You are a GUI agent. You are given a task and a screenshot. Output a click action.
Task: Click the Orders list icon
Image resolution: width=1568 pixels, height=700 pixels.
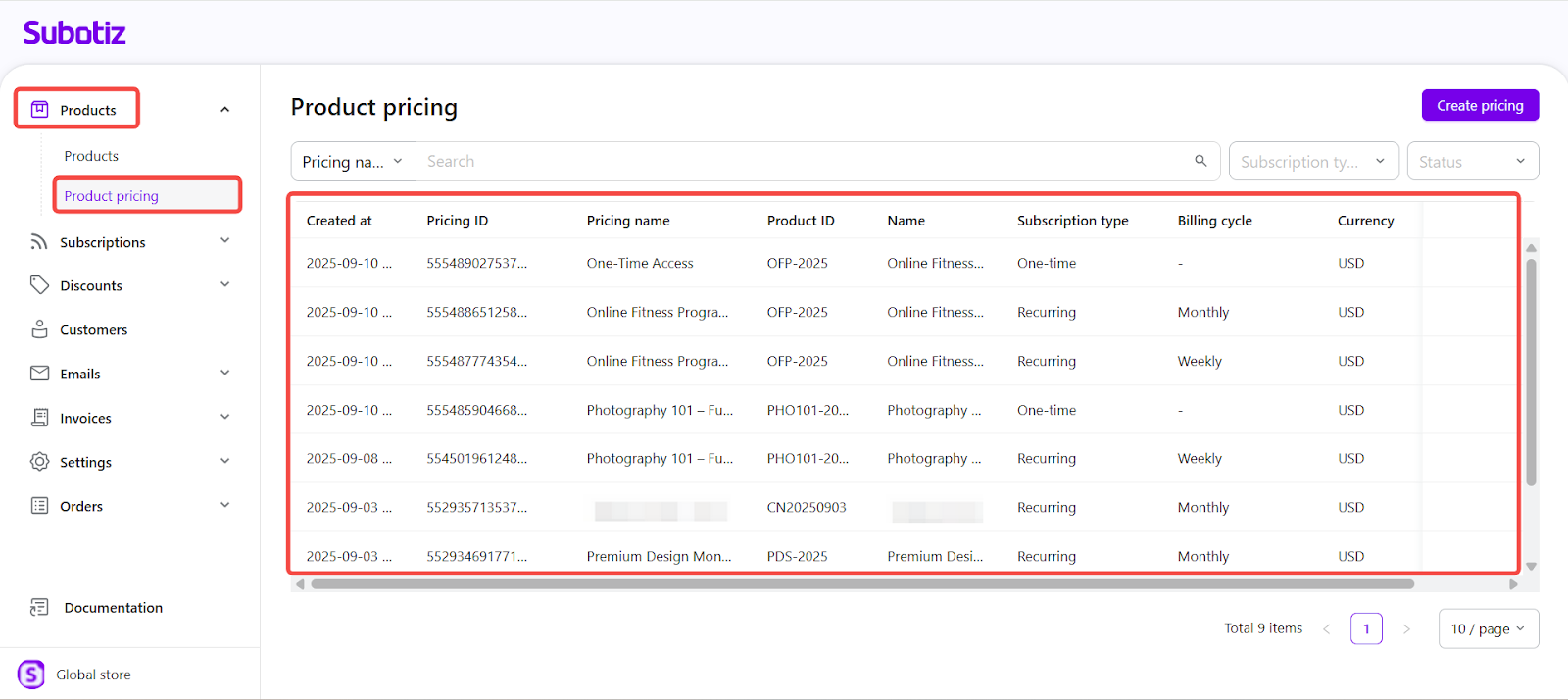point(39,506)
